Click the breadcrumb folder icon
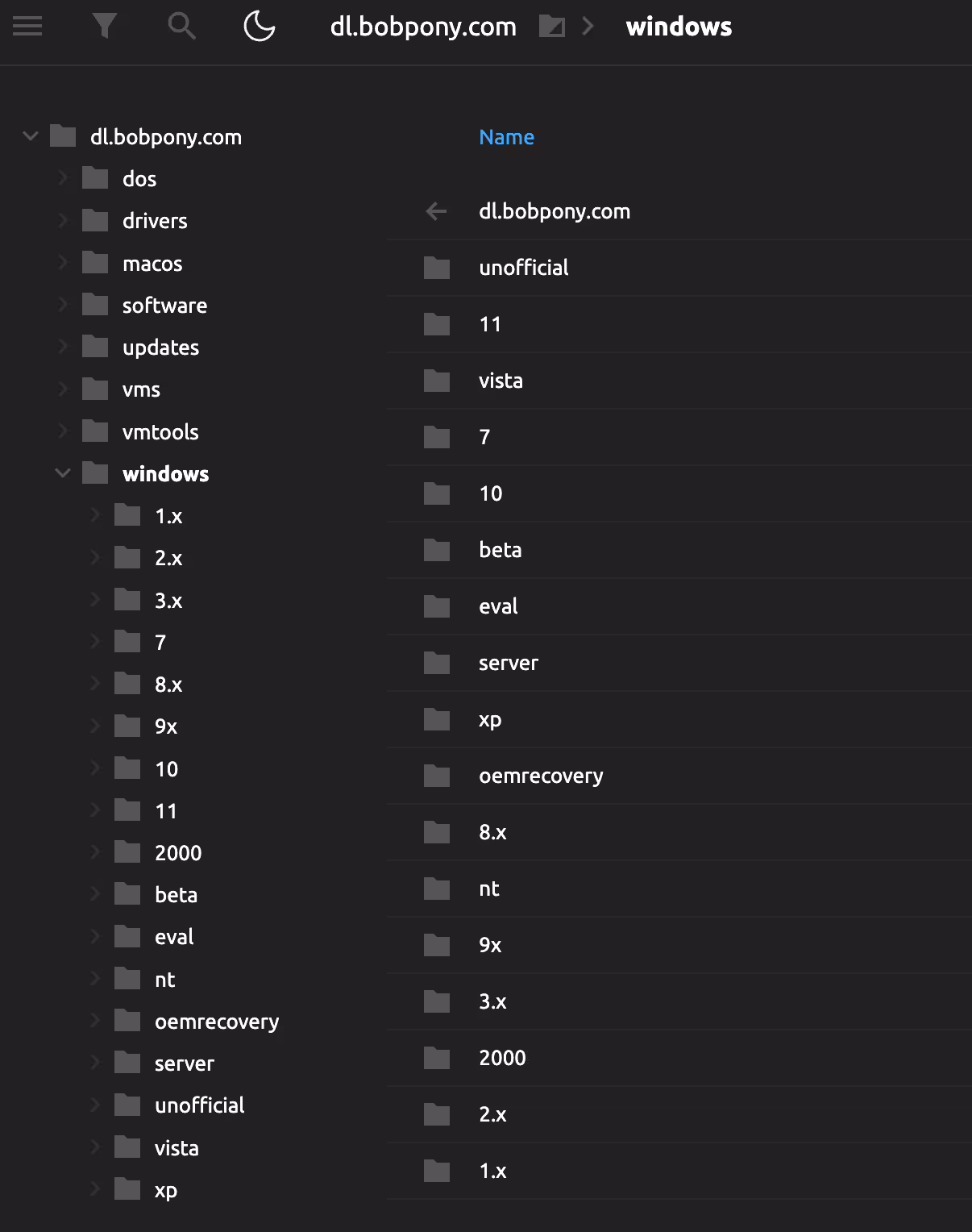 (552, 27)
